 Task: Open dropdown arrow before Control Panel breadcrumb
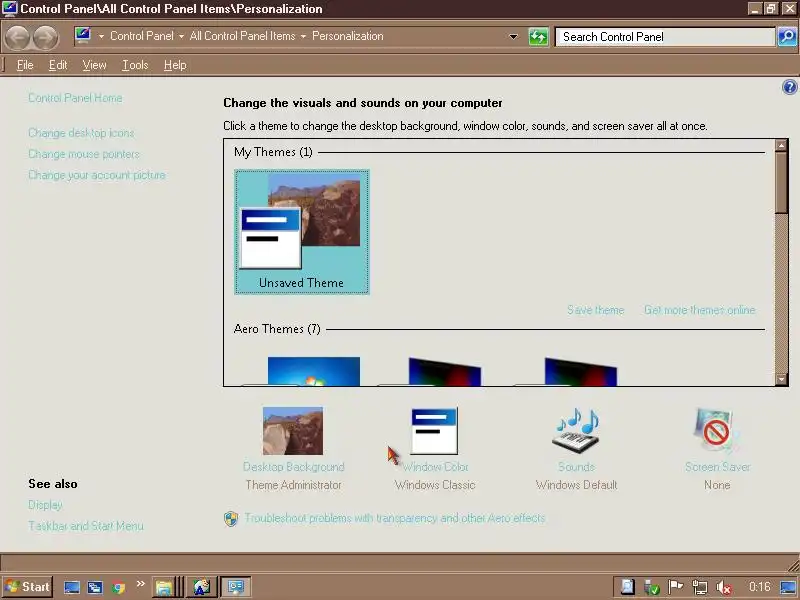101,36
